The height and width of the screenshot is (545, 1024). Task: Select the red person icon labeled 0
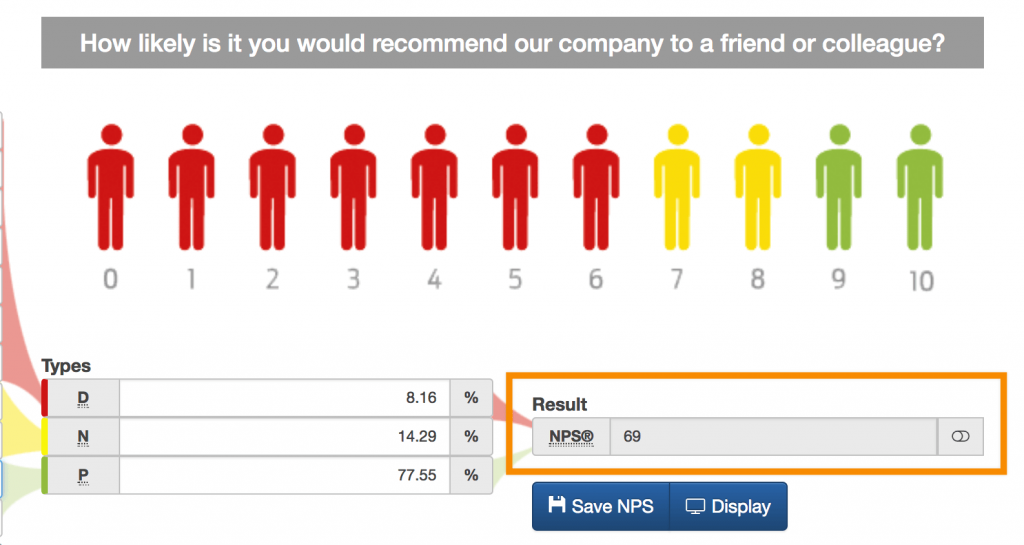coord(110,187)
